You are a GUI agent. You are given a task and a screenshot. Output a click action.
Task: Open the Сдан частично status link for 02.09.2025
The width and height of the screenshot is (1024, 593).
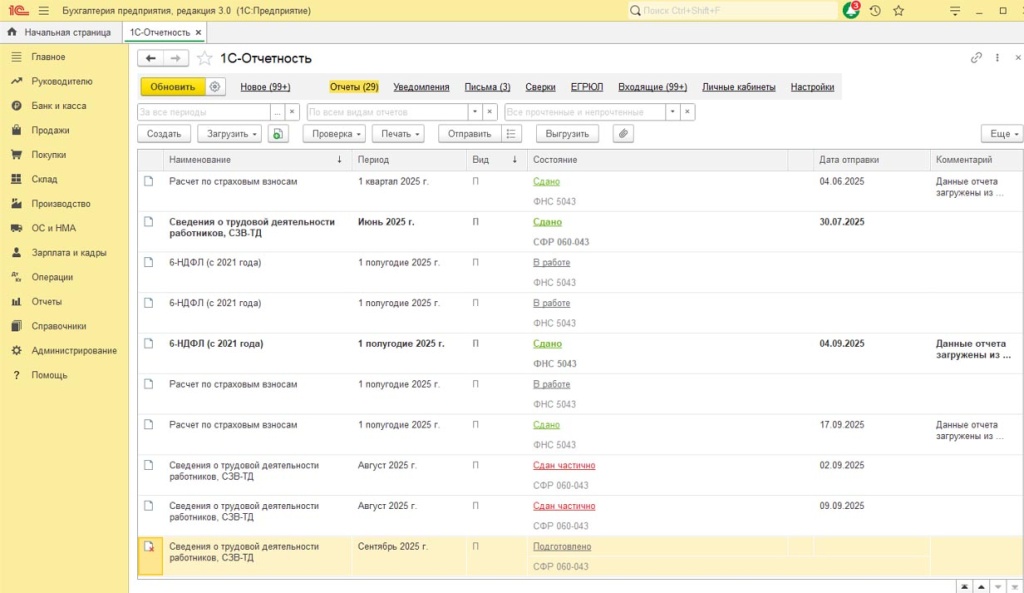point(564,465)
